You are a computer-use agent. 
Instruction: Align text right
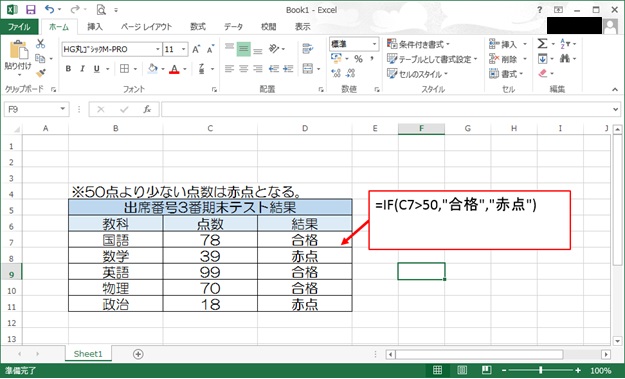(258, 69)
